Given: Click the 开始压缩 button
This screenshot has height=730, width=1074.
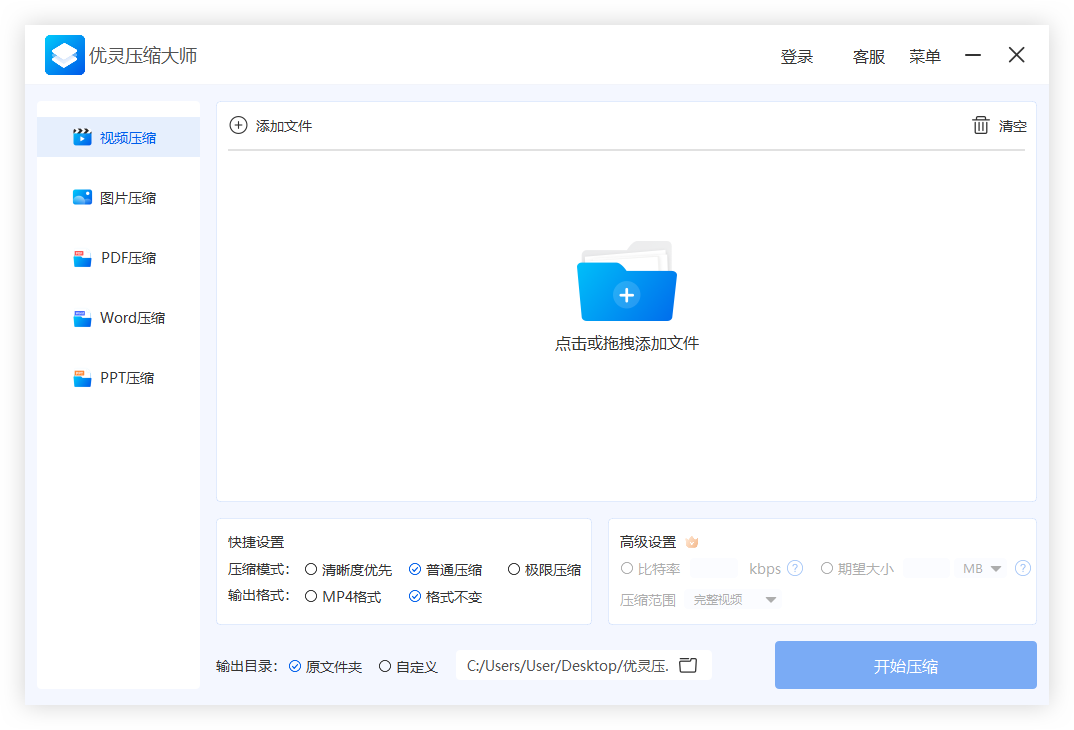Looking at the screenshot, I should coord(905,665).
